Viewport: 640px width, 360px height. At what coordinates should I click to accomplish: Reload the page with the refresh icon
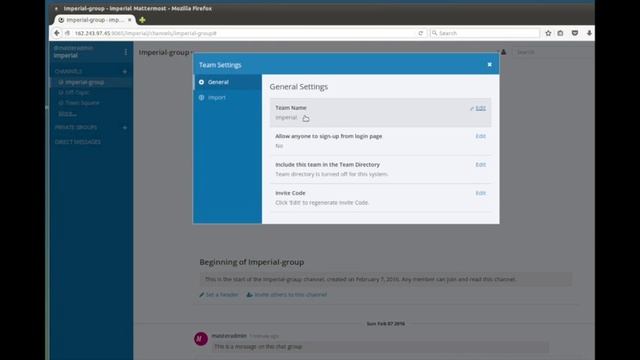pos(420,33)
